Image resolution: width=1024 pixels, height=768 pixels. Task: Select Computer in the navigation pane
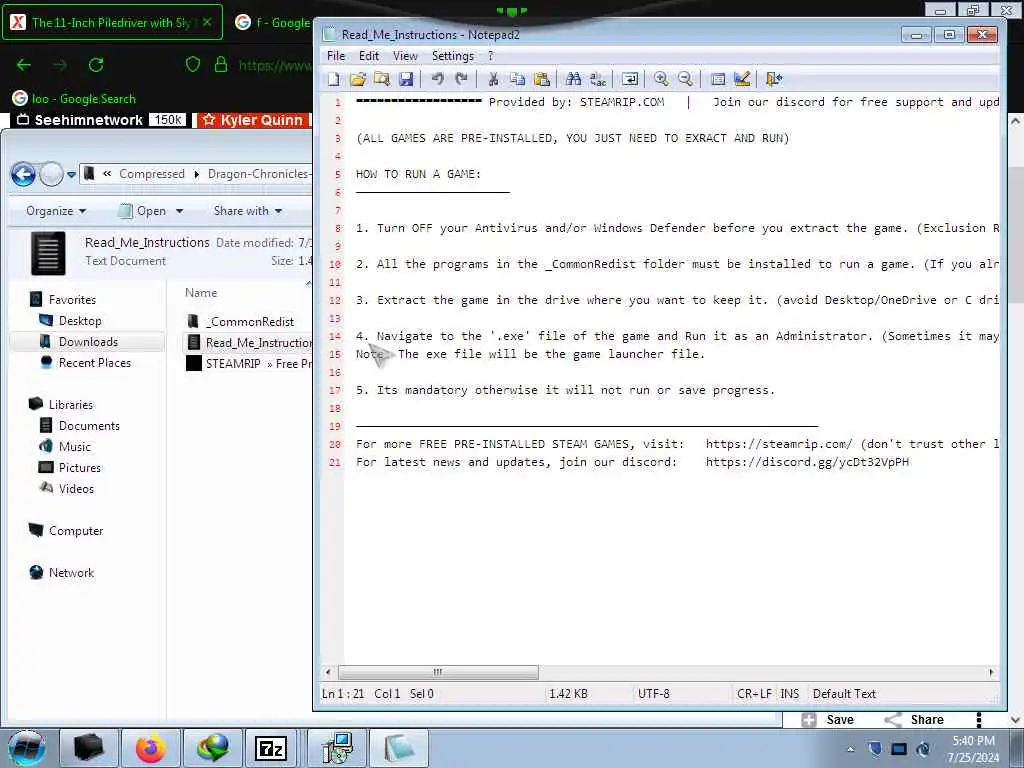(x=75, y=530)
